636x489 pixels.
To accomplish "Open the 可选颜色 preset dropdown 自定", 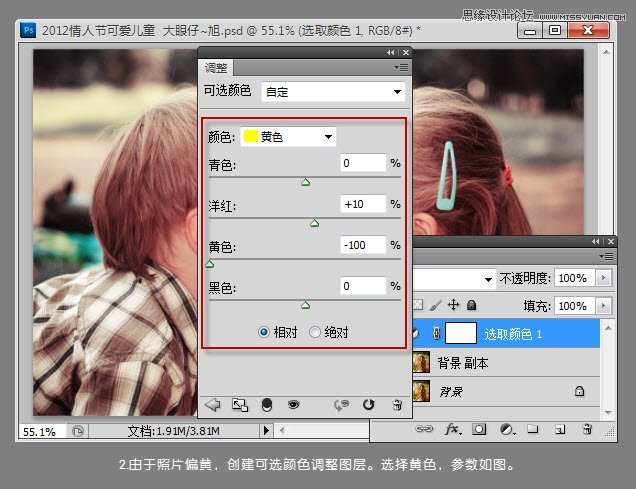I will [332, 92].
